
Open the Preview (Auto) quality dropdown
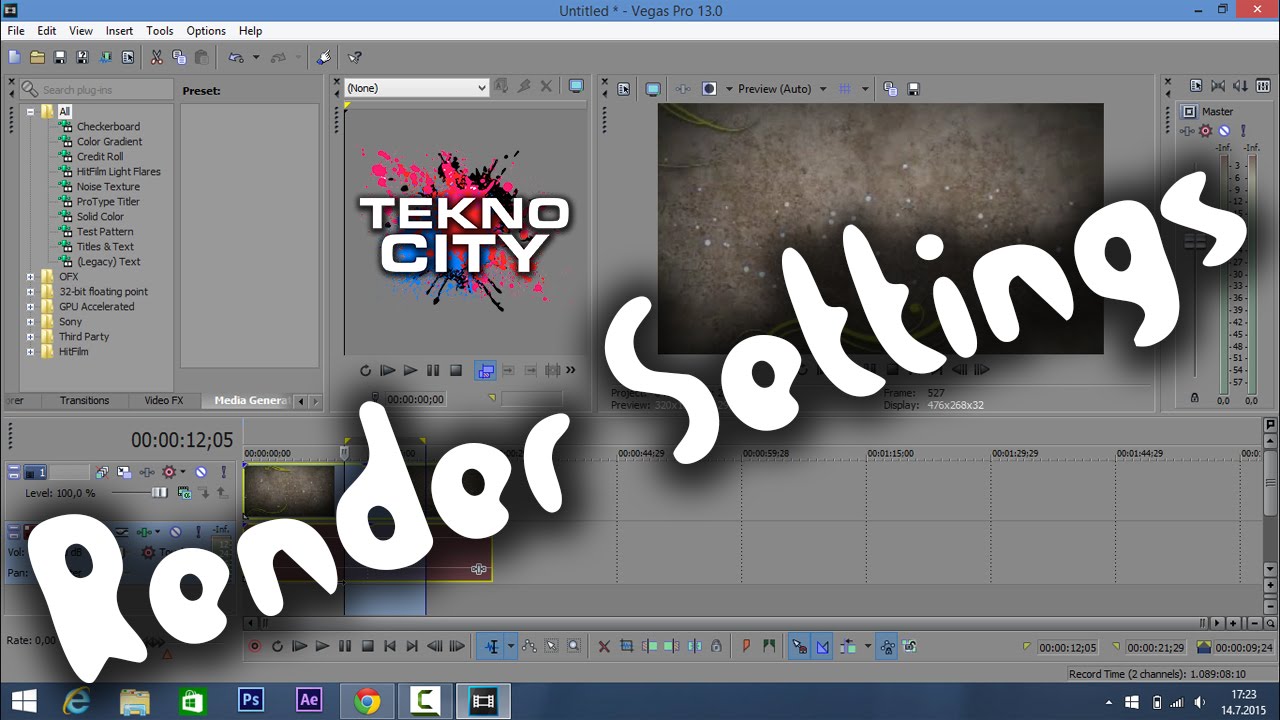click(823, 89)
